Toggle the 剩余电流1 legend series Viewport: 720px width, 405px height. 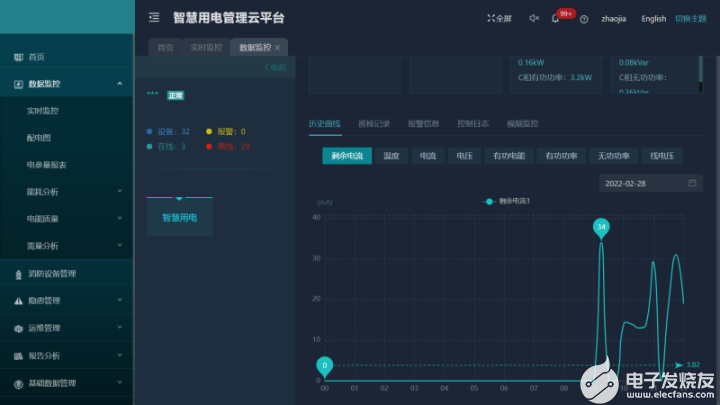[x=506, y=201]
